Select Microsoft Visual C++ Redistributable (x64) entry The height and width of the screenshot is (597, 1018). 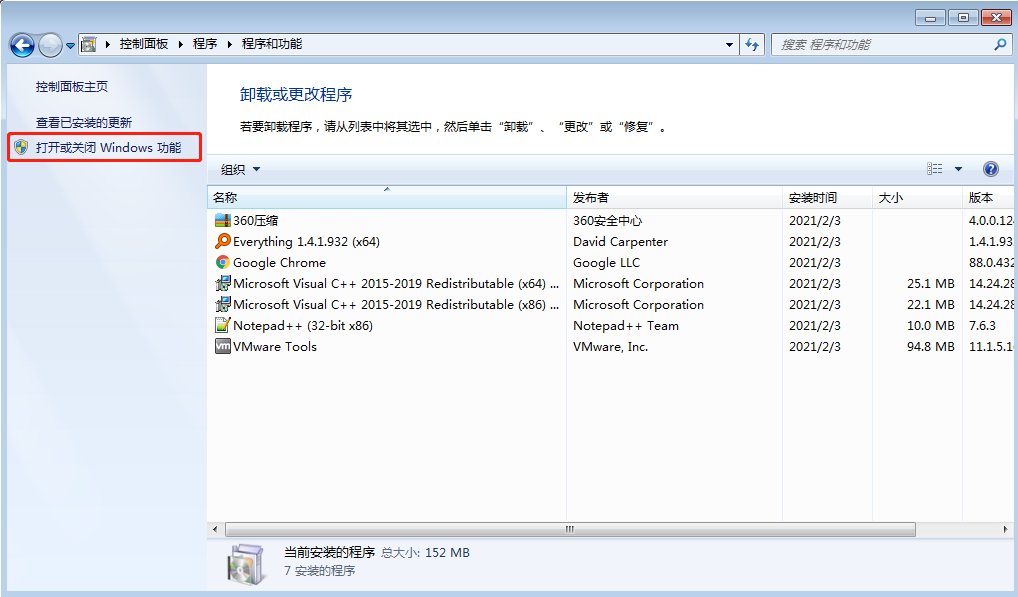(396, 284)
